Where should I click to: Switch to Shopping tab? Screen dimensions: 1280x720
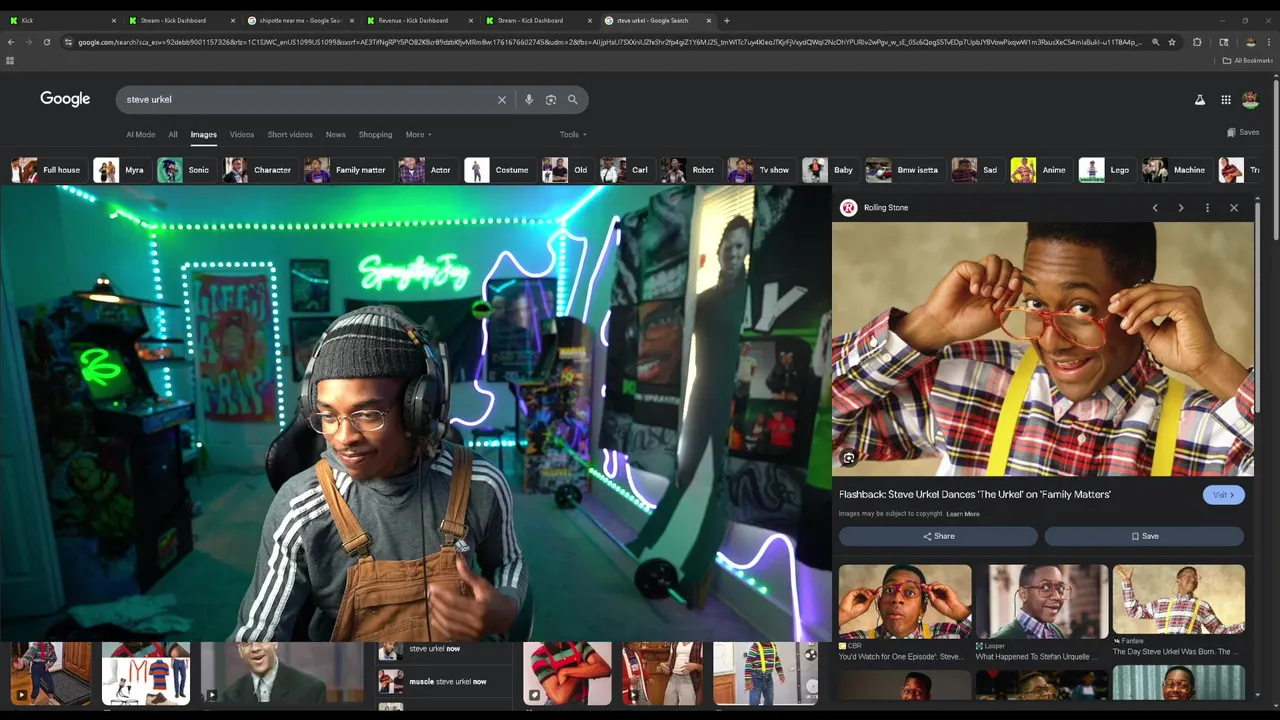pos(376,134)
